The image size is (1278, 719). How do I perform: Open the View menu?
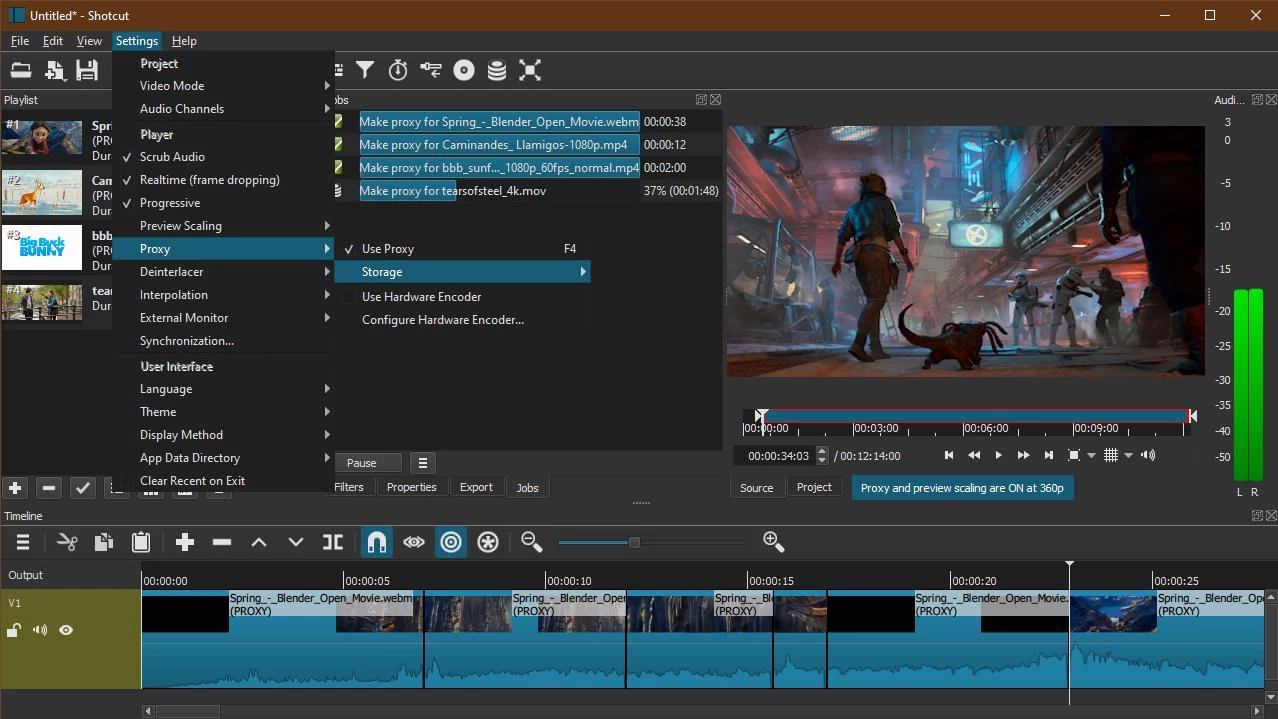[x=89, y=41]
